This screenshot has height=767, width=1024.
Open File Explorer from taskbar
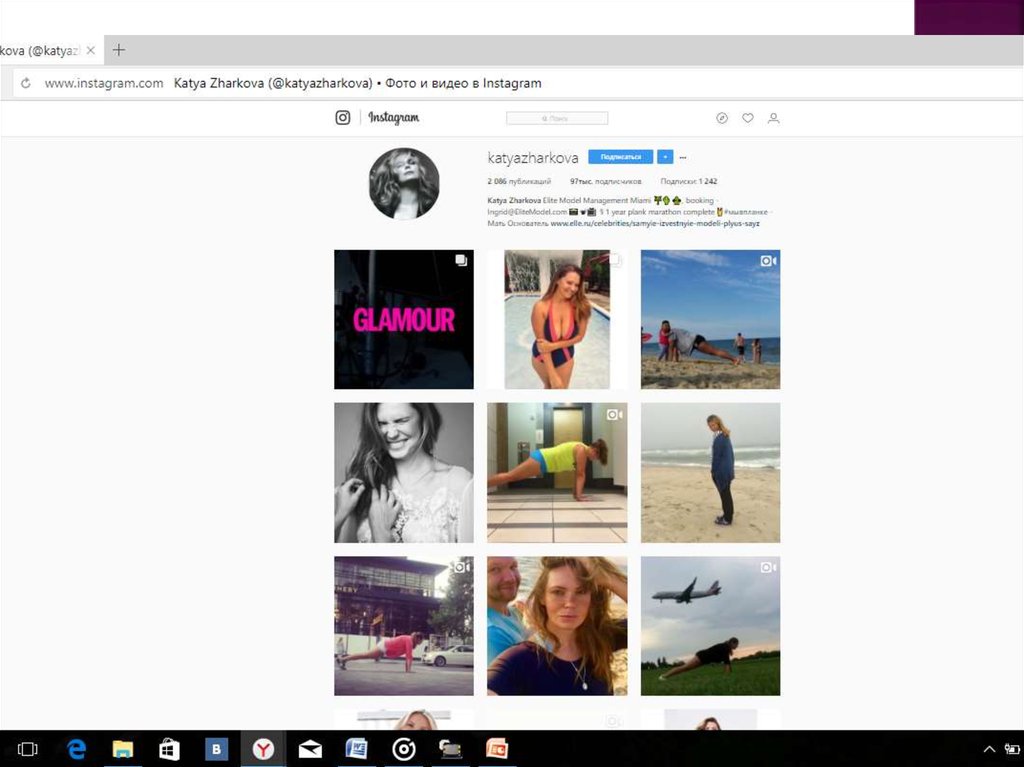point(122,749)
